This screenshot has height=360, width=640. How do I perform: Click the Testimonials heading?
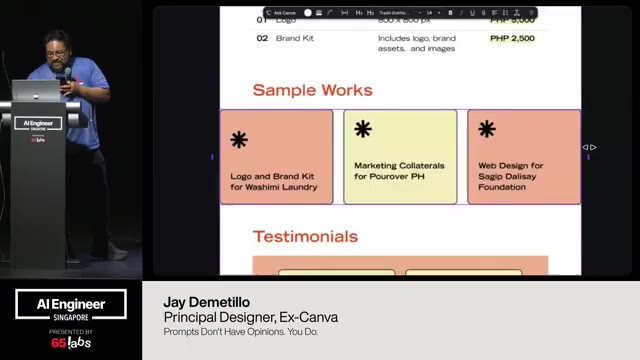click(x=305, y=237)
